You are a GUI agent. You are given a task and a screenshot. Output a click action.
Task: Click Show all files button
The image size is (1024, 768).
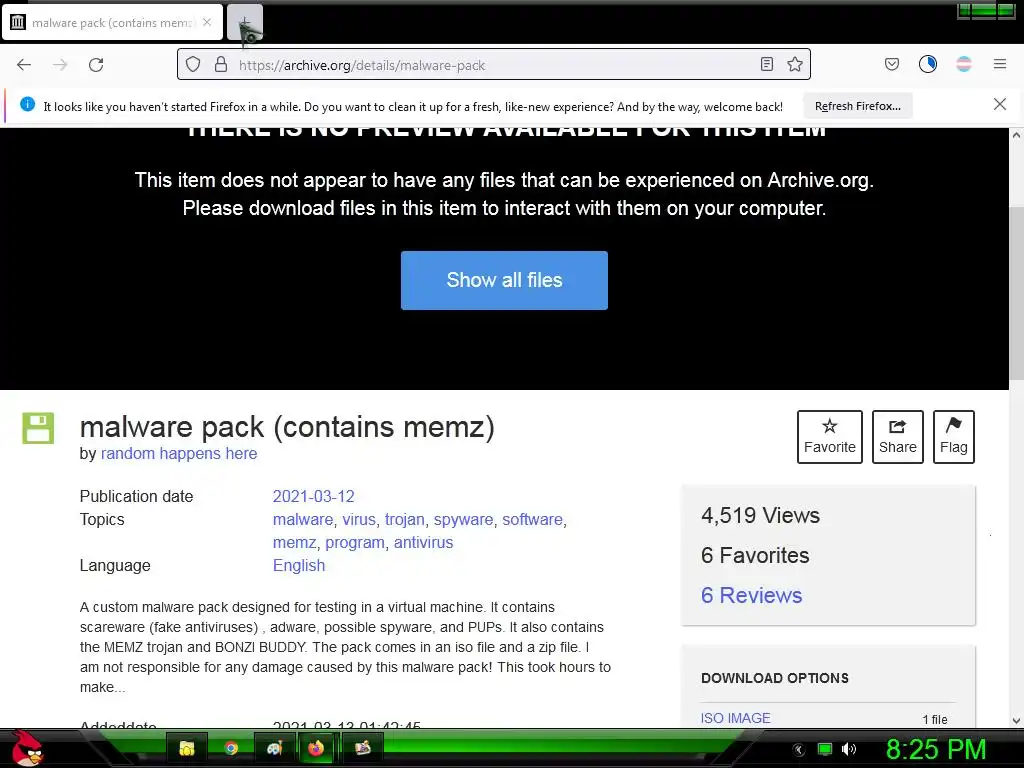pos(504,280)
